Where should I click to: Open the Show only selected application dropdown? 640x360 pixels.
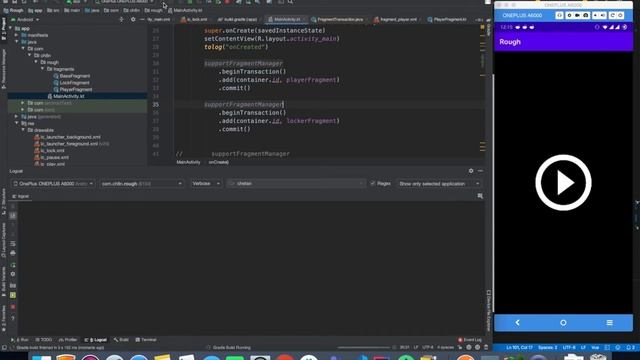point(439,184)
